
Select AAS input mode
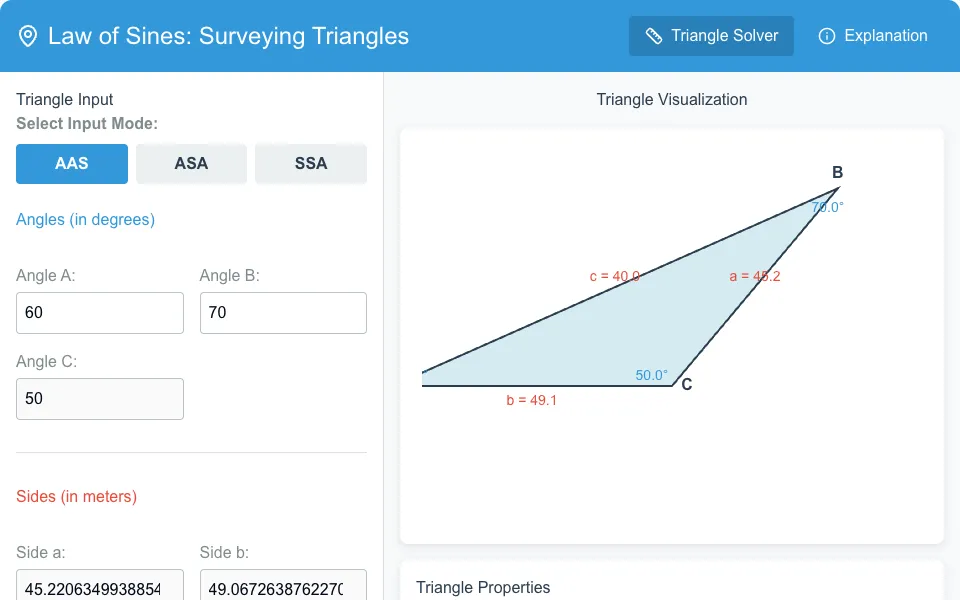click(x=72, y=163)
